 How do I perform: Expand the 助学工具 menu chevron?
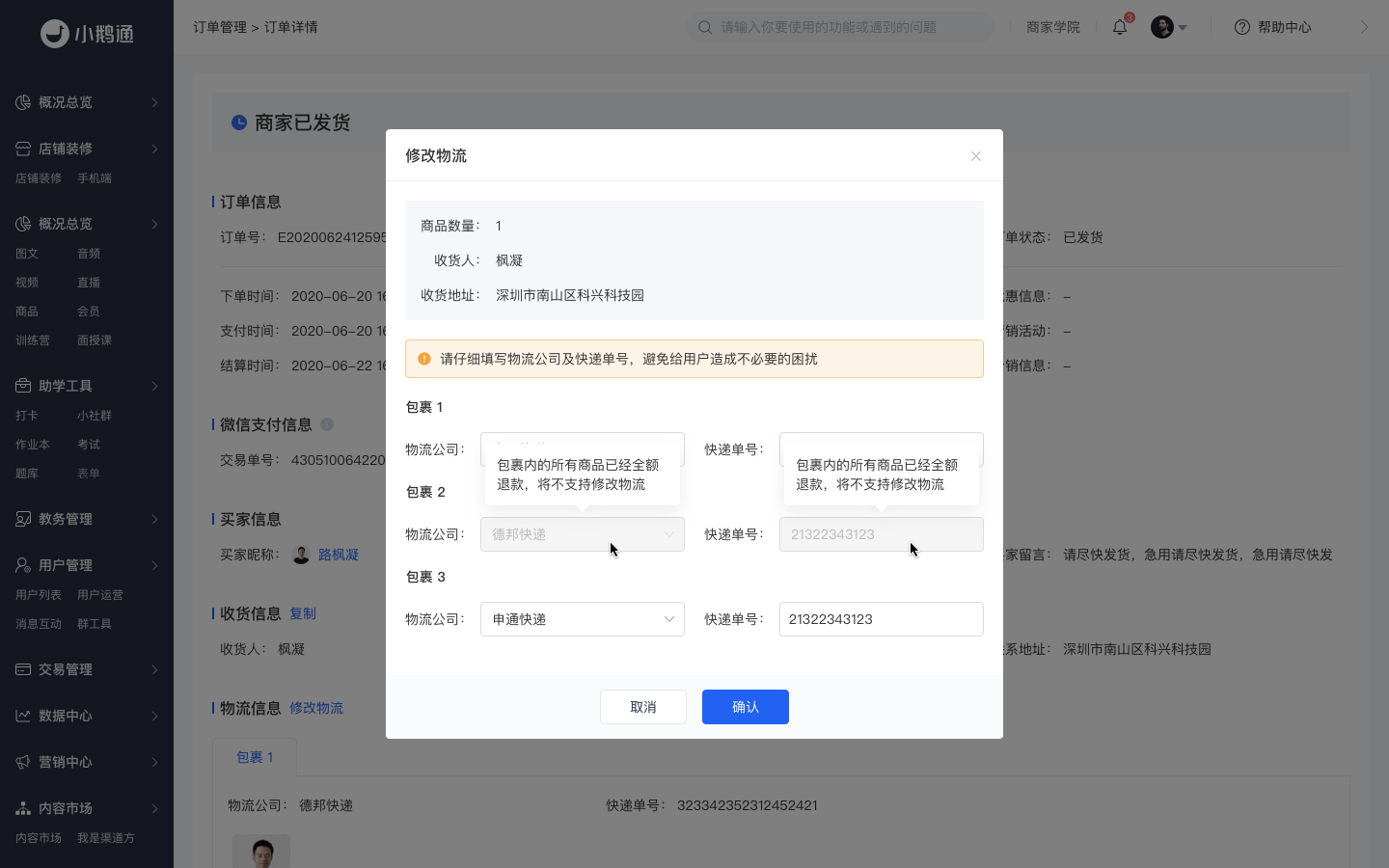pyautogui.click(x=154, y=386)
